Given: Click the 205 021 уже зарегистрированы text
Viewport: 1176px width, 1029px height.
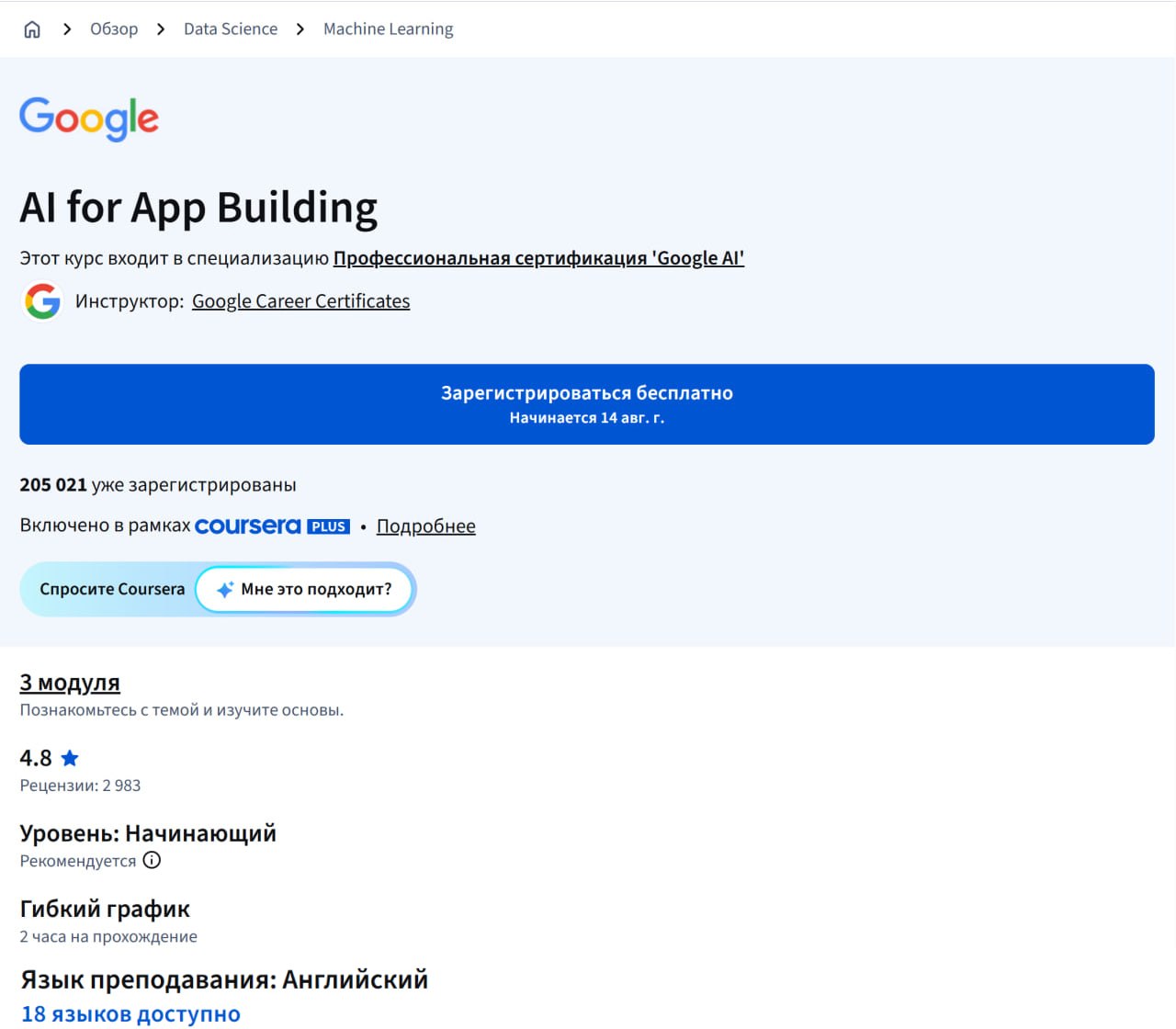Looking at the screenshot, I should click(x=158, y=485).
